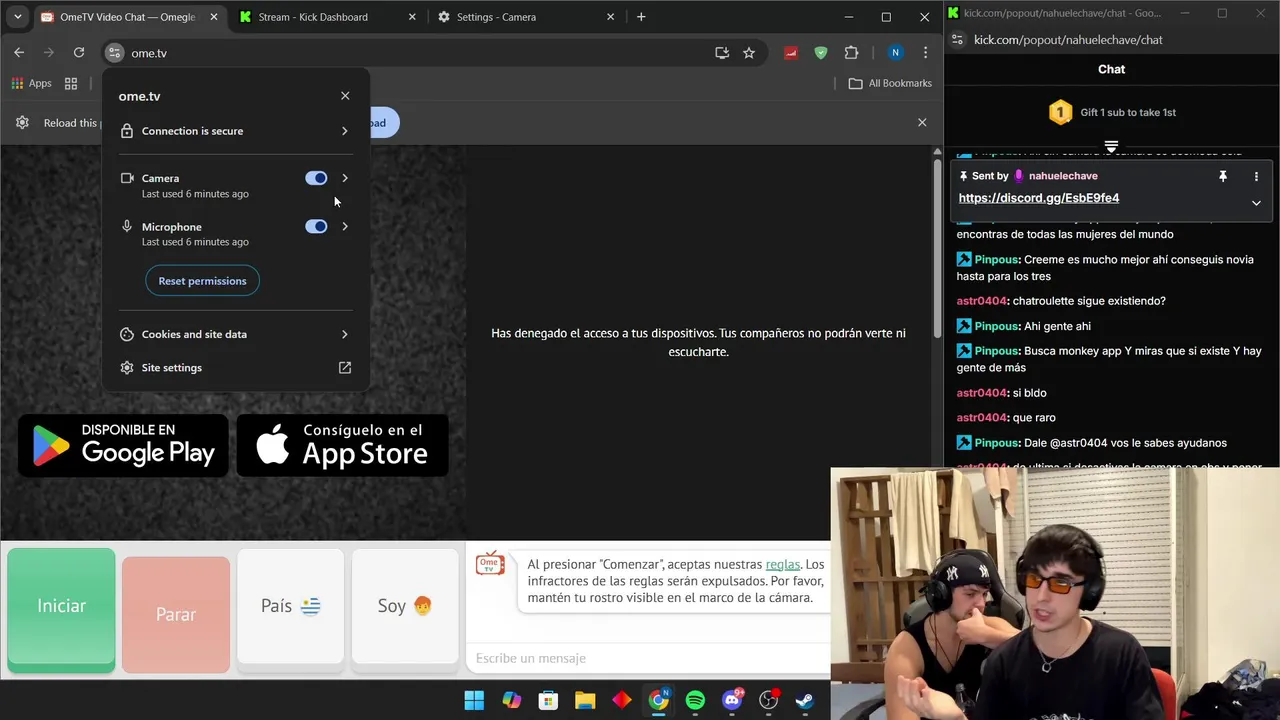Viewport: 1280px width, 720px height.
Task: Open Steam from the taskbar
Action: pos(805,700)
